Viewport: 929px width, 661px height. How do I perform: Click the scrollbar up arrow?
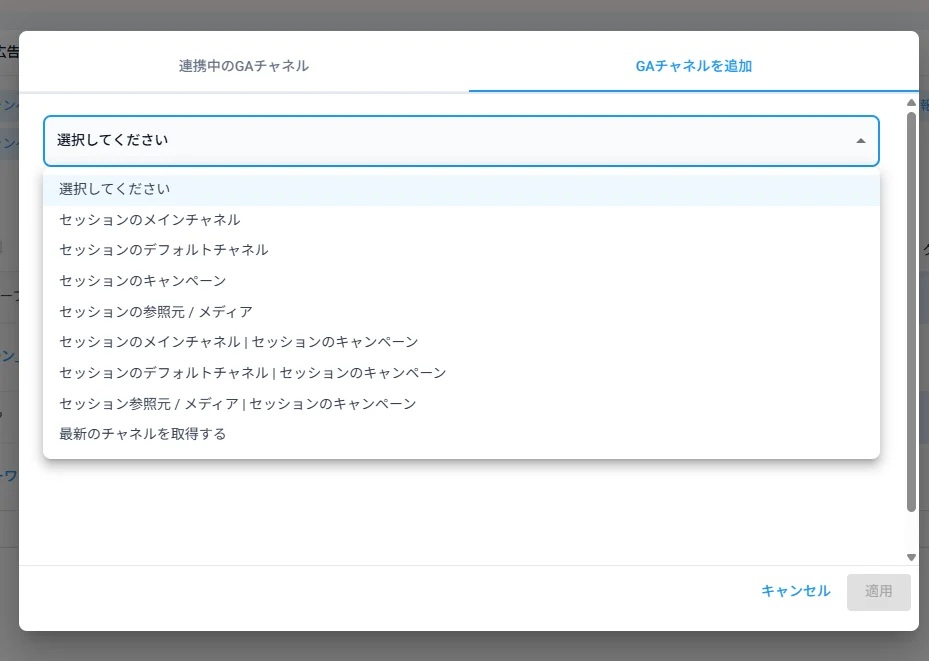coord(911,102)
